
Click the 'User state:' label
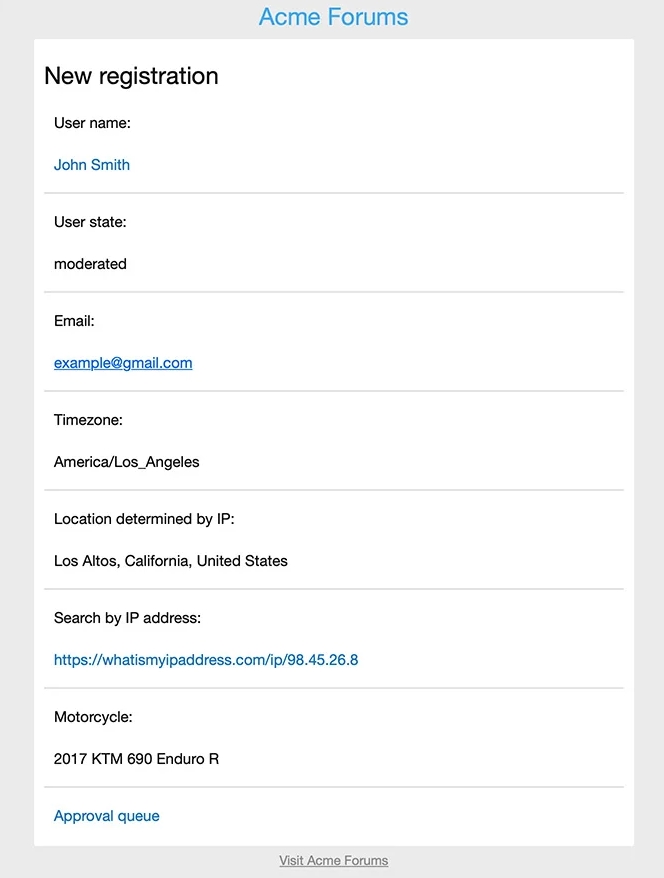pyautogui.click(x=90, y=222)
